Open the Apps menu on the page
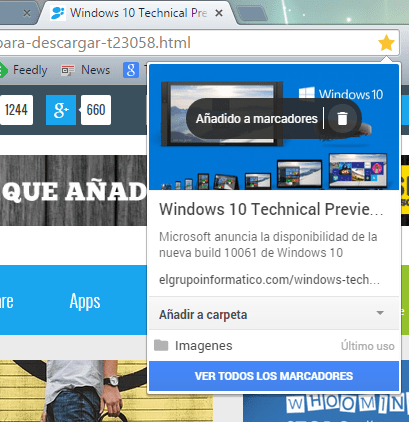The height and width of the screenshot is (422, 409). coord(85,301)
